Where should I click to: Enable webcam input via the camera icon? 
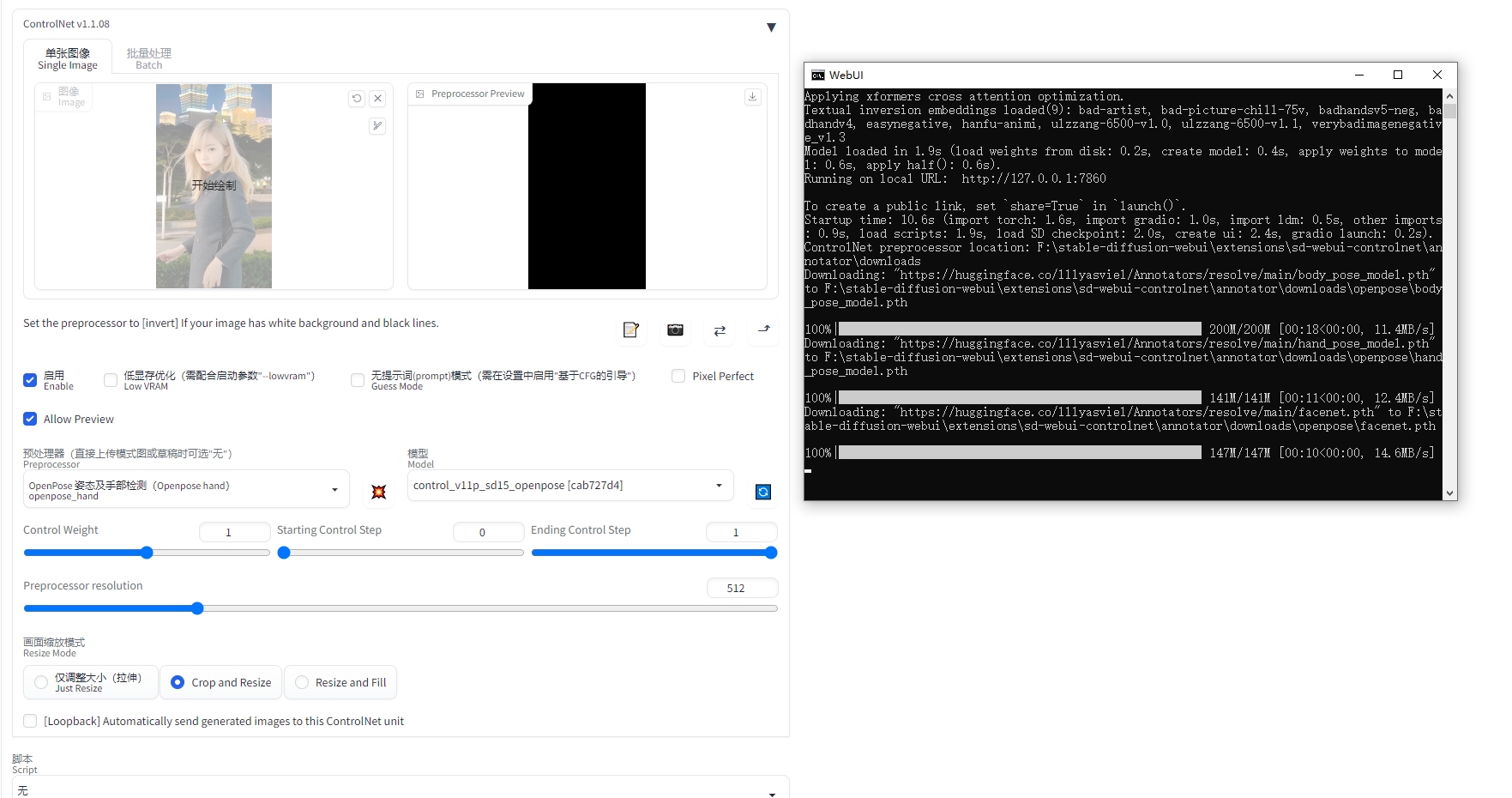click(x=675, y=330)
